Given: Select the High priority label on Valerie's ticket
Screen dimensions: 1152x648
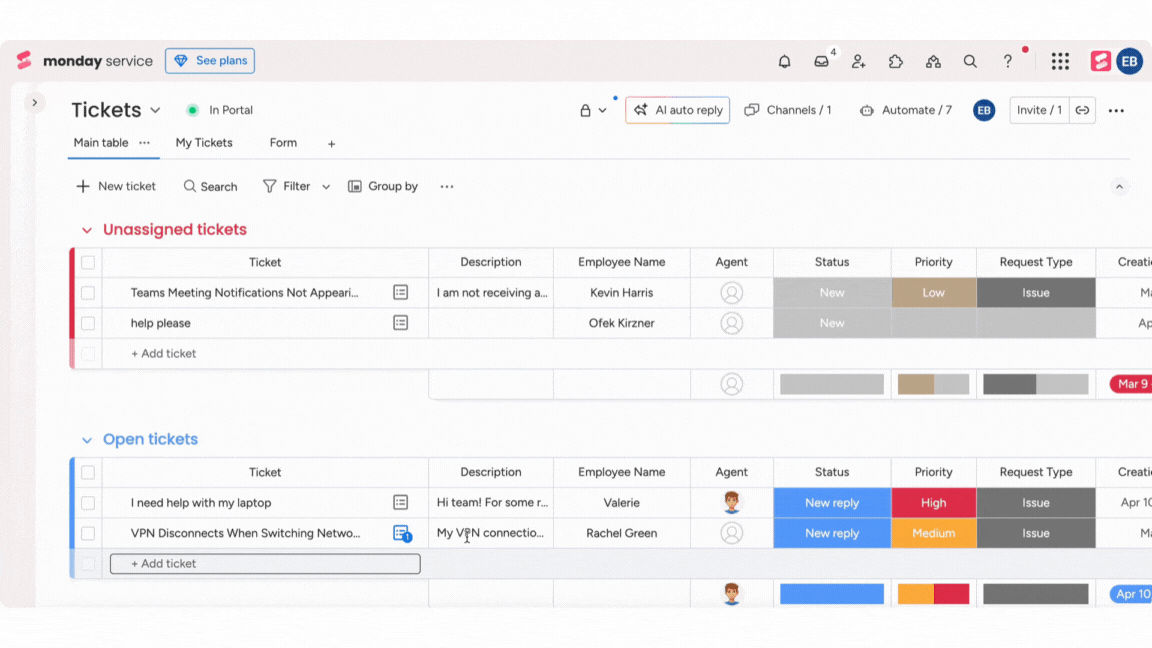Looking at the screenshot, I should (933, 502).
